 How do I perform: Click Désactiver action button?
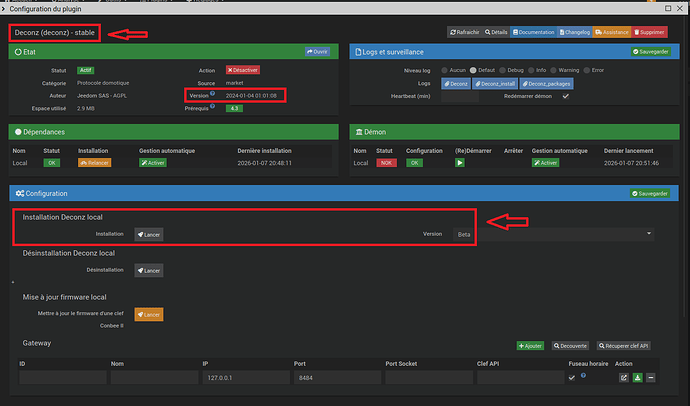[x=243, y=70]
